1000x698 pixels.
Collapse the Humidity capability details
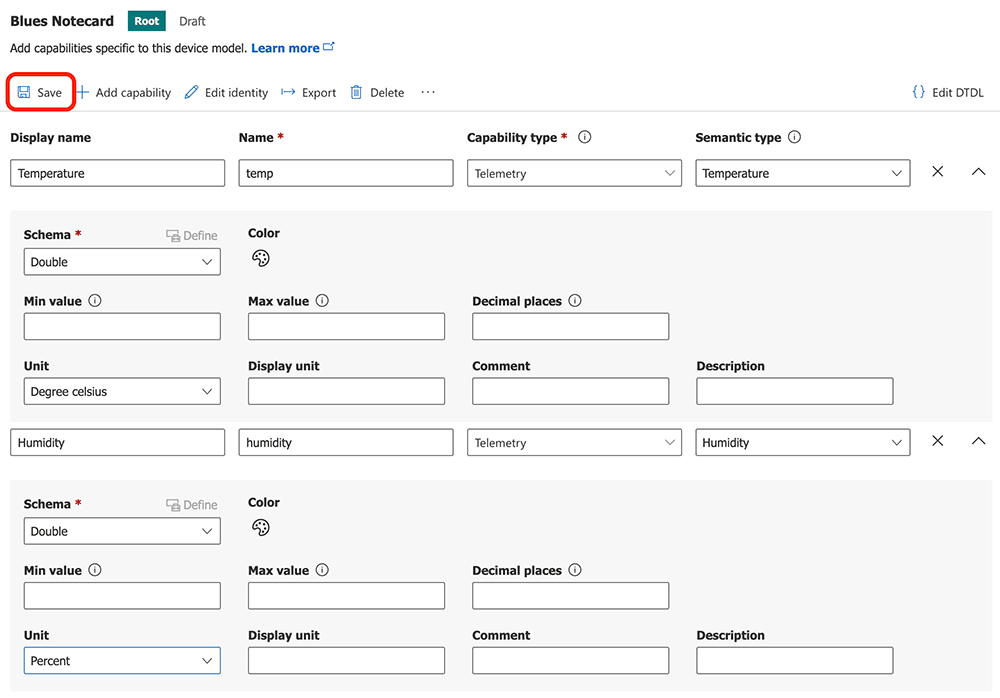979,441
